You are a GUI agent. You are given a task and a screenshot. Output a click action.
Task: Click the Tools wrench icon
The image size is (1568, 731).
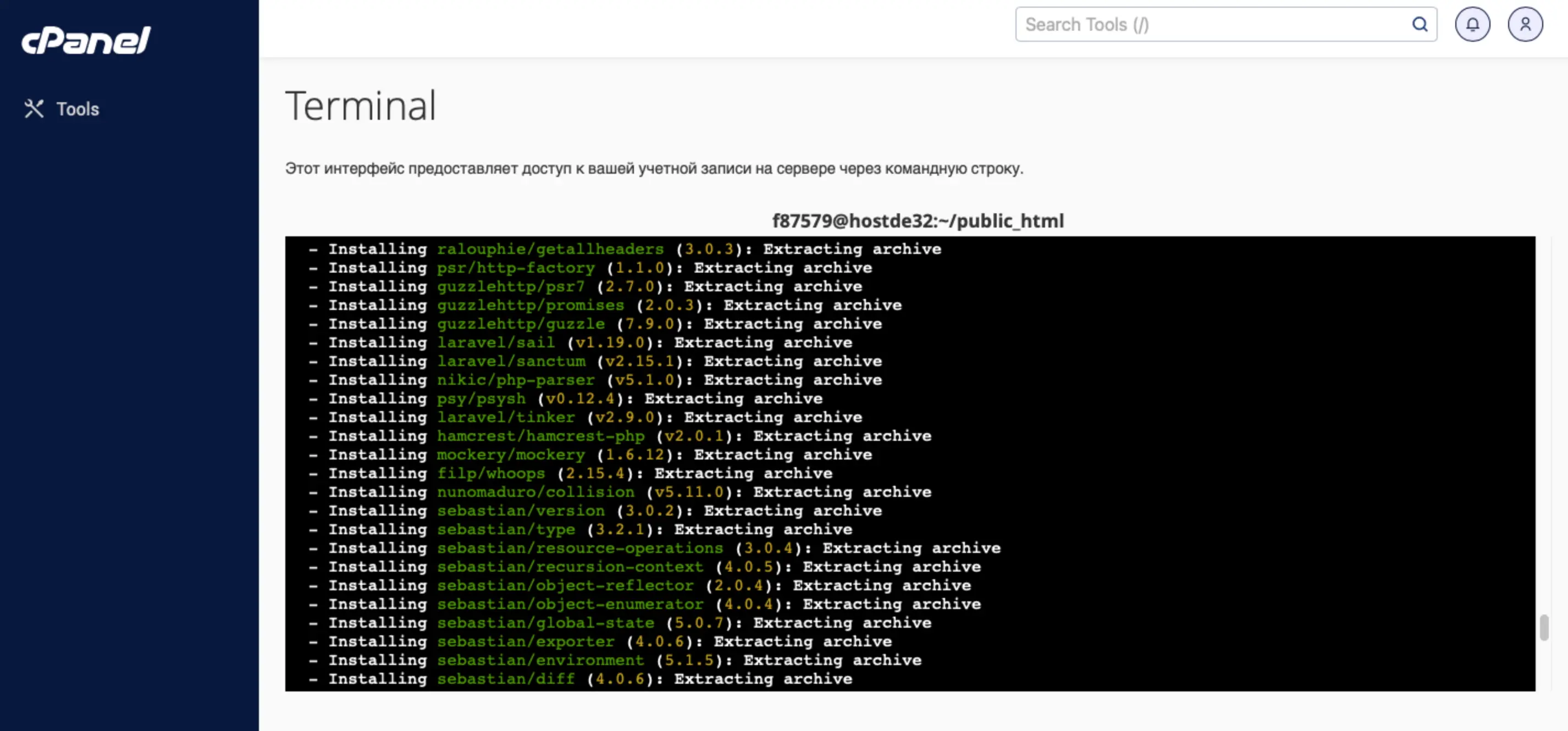click(x=34, y=109)
